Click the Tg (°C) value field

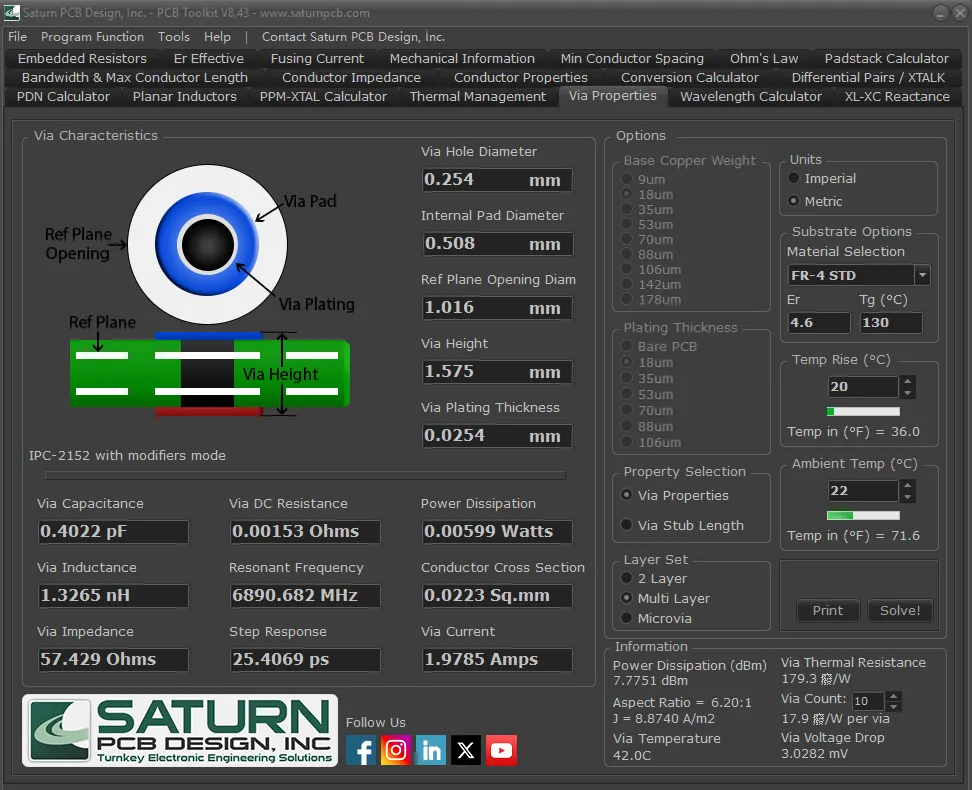click(x=891, y=322)
